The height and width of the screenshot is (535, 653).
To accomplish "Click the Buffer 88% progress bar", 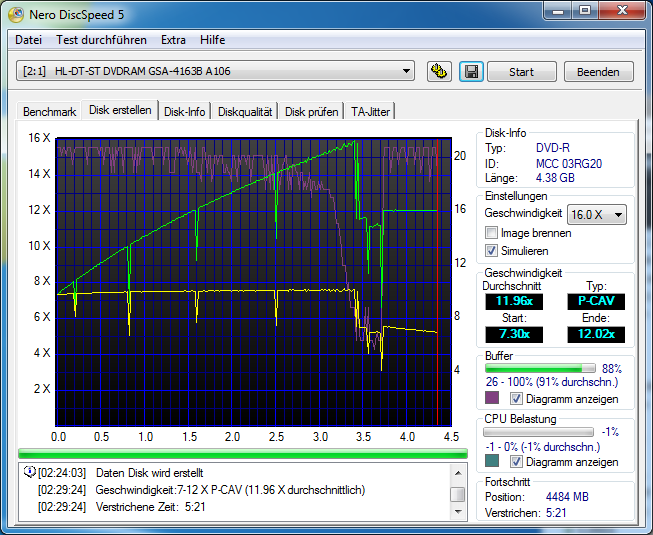I will click(x=540, y=368).
